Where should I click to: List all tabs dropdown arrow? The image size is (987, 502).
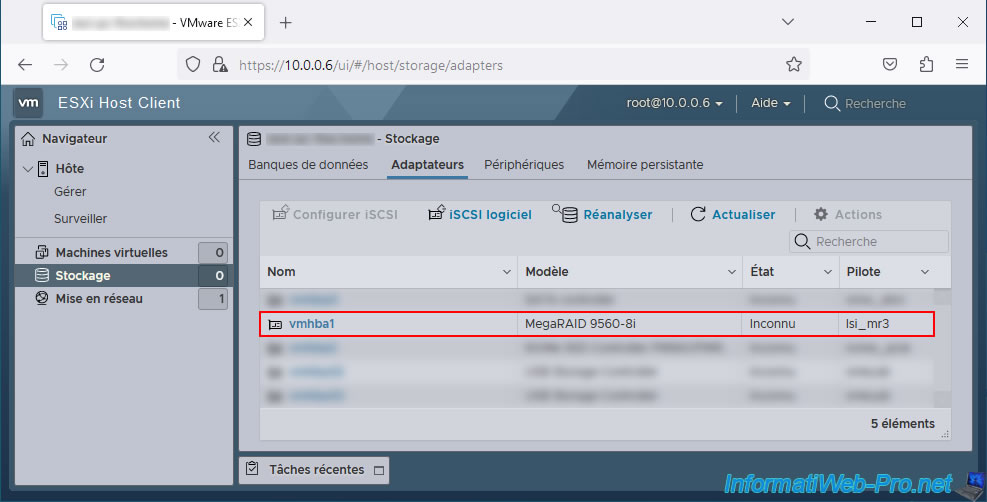787,22
